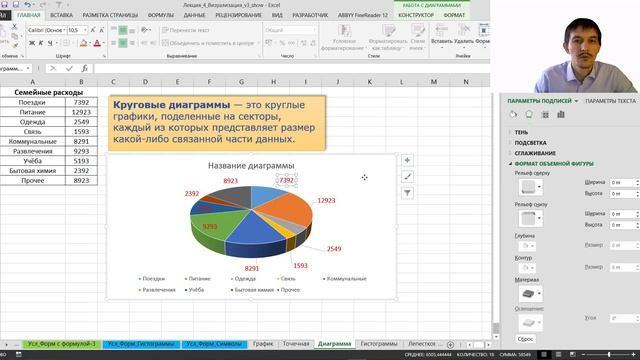Switch to ПАРАМЕТРЫ ТЕКСТА pane tab

pyautogui.click(x=610, y=101)
